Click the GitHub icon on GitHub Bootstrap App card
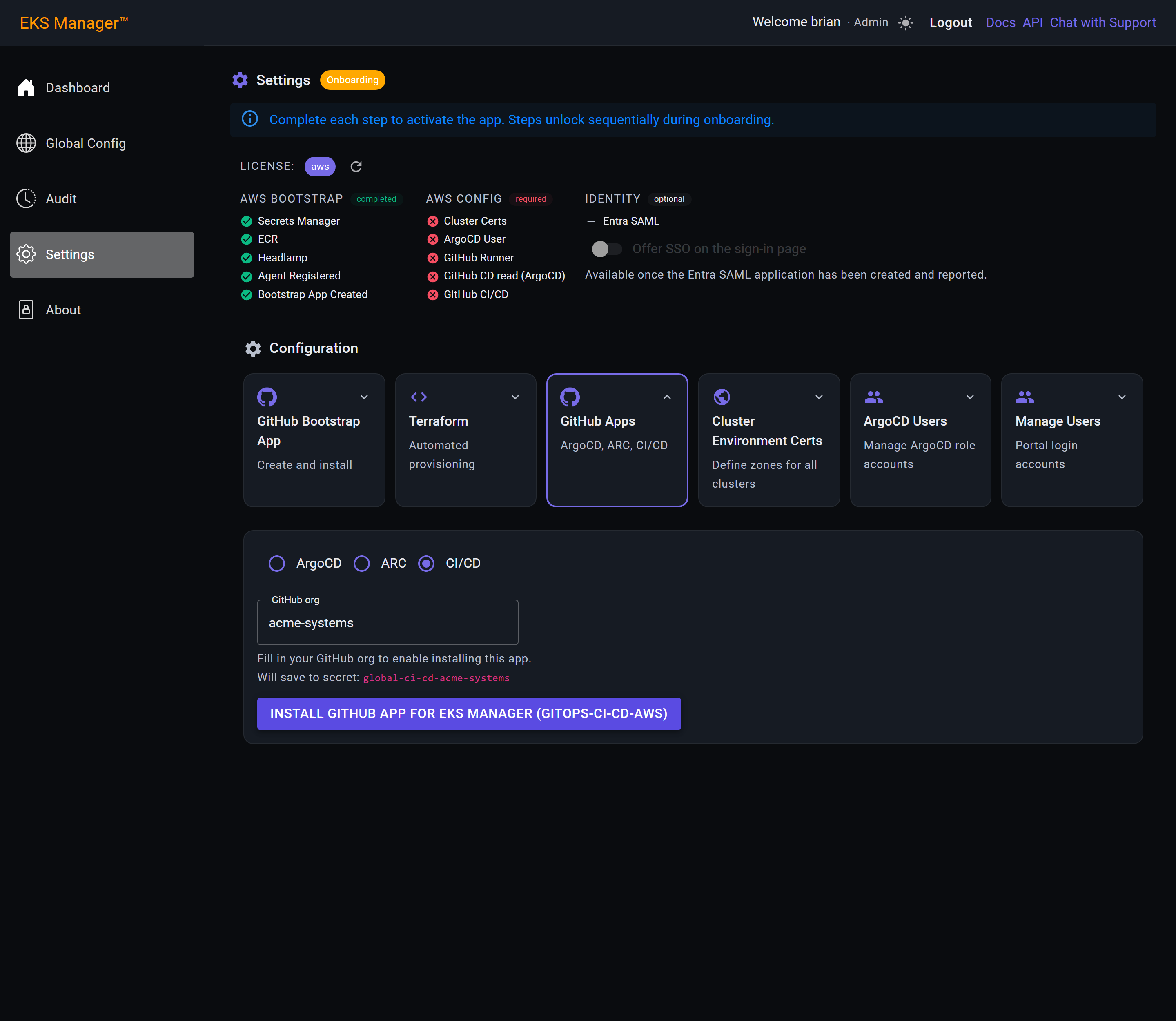The height and width of the screenshot is (1021, 1176). click(267, 397)
